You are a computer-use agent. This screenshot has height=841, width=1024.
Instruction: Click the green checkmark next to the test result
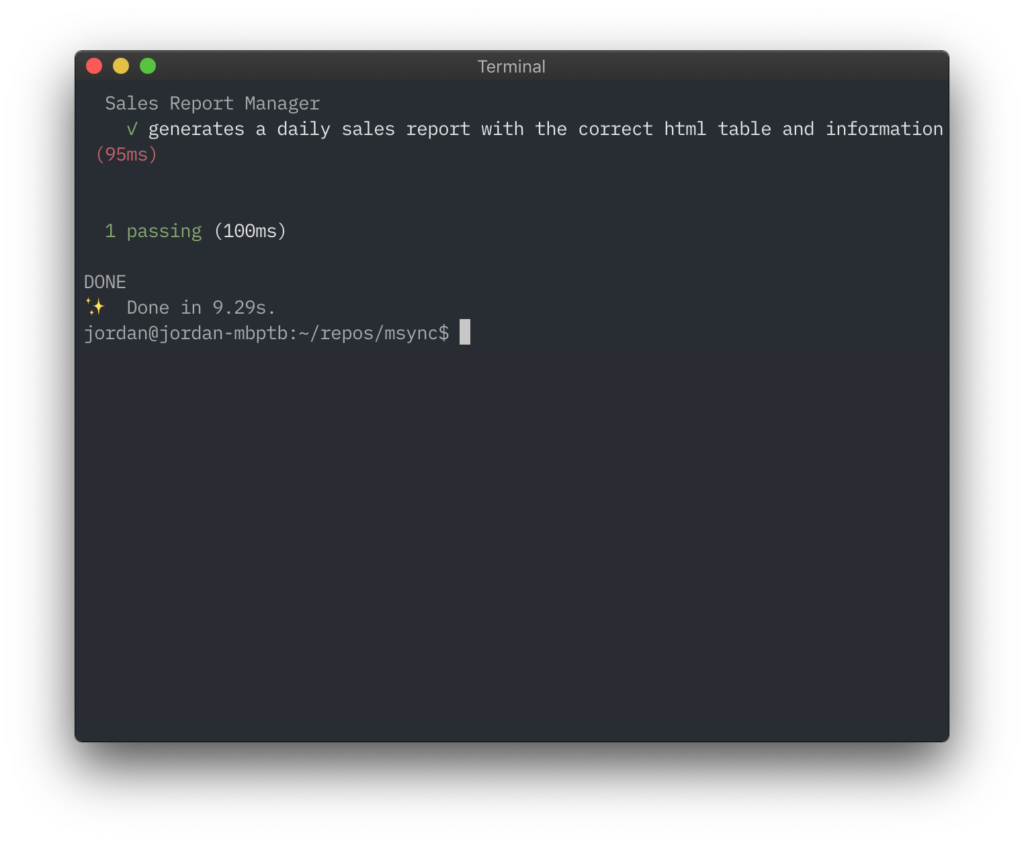click(x=131, y=129)
